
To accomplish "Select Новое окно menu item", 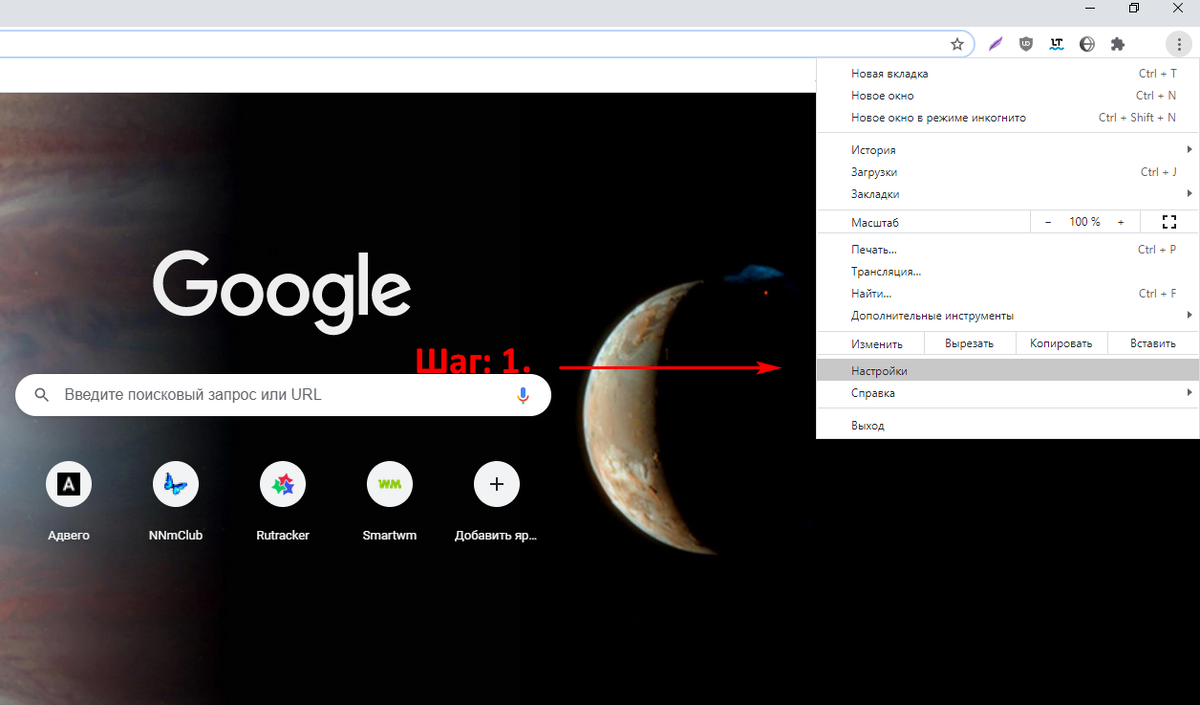I will (1008, 96).
